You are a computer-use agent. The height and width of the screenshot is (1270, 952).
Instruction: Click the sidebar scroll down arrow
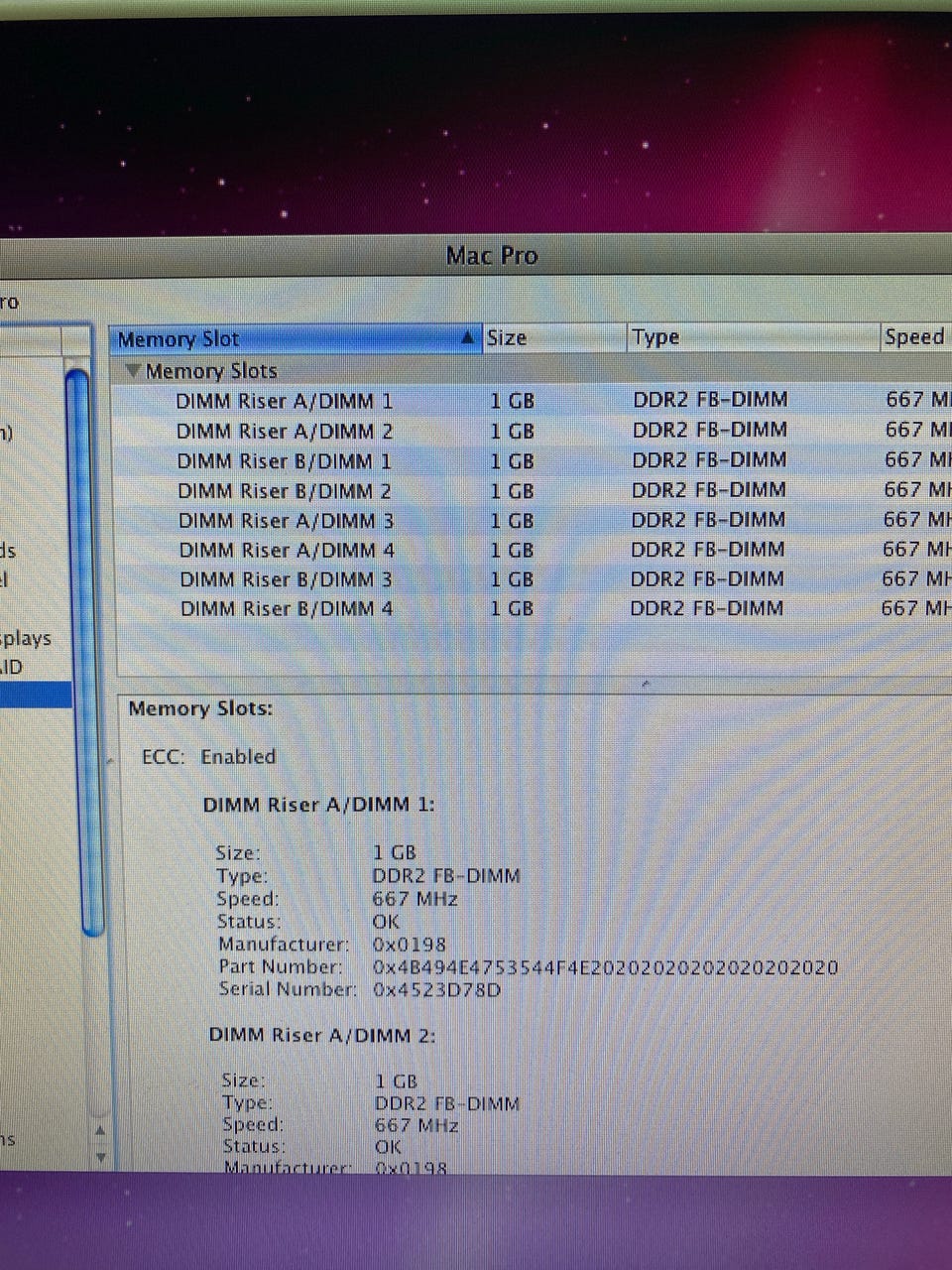100,1156
